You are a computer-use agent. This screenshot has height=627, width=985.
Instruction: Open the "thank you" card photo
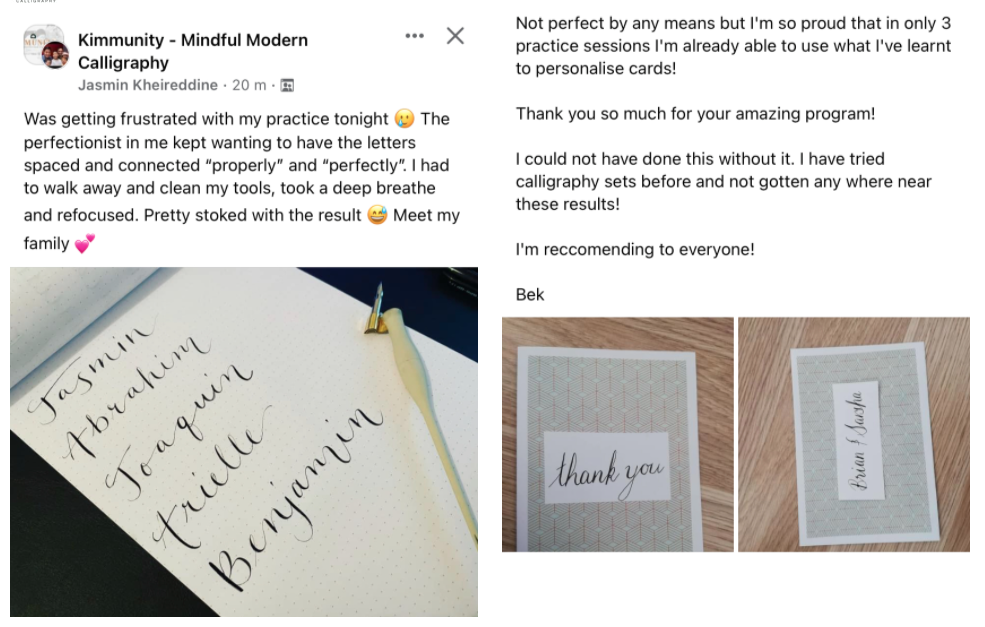(x=618, y=435)
